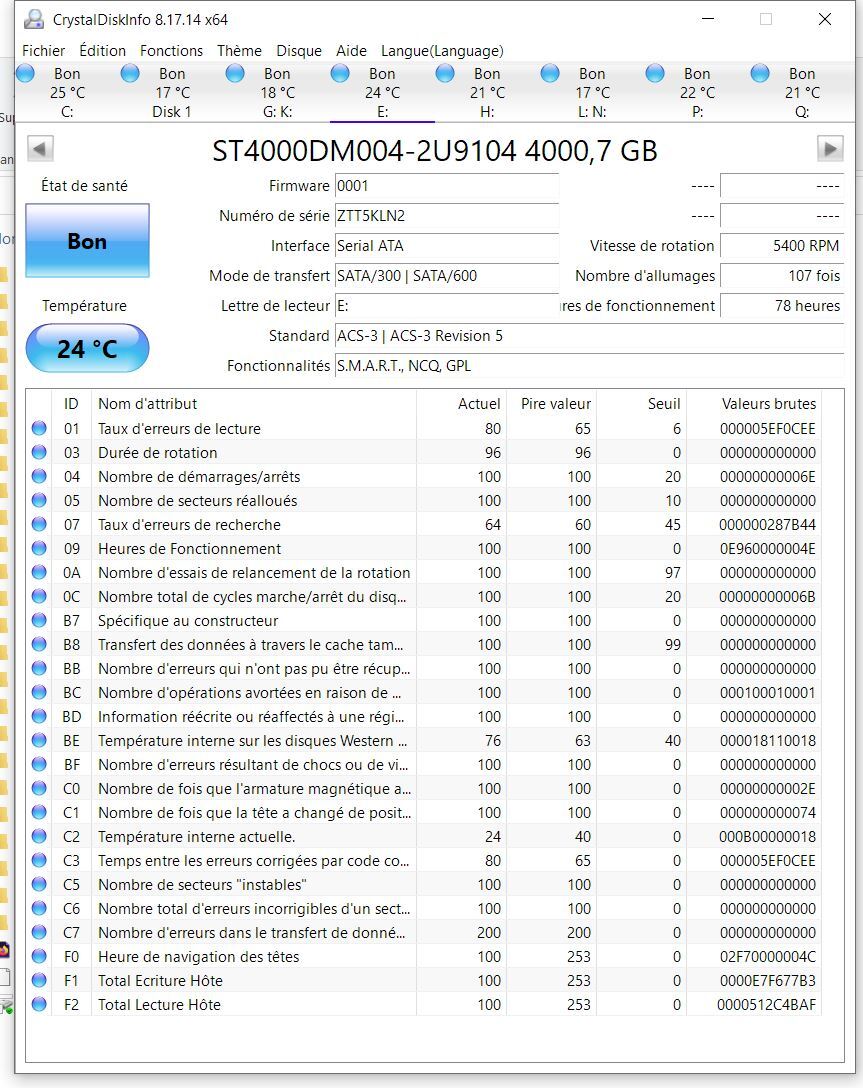Viewport: 863px width, 1088px height.
Task: Click status dot for Nombre de secteurs réalloués
Action: pos(39,500)
